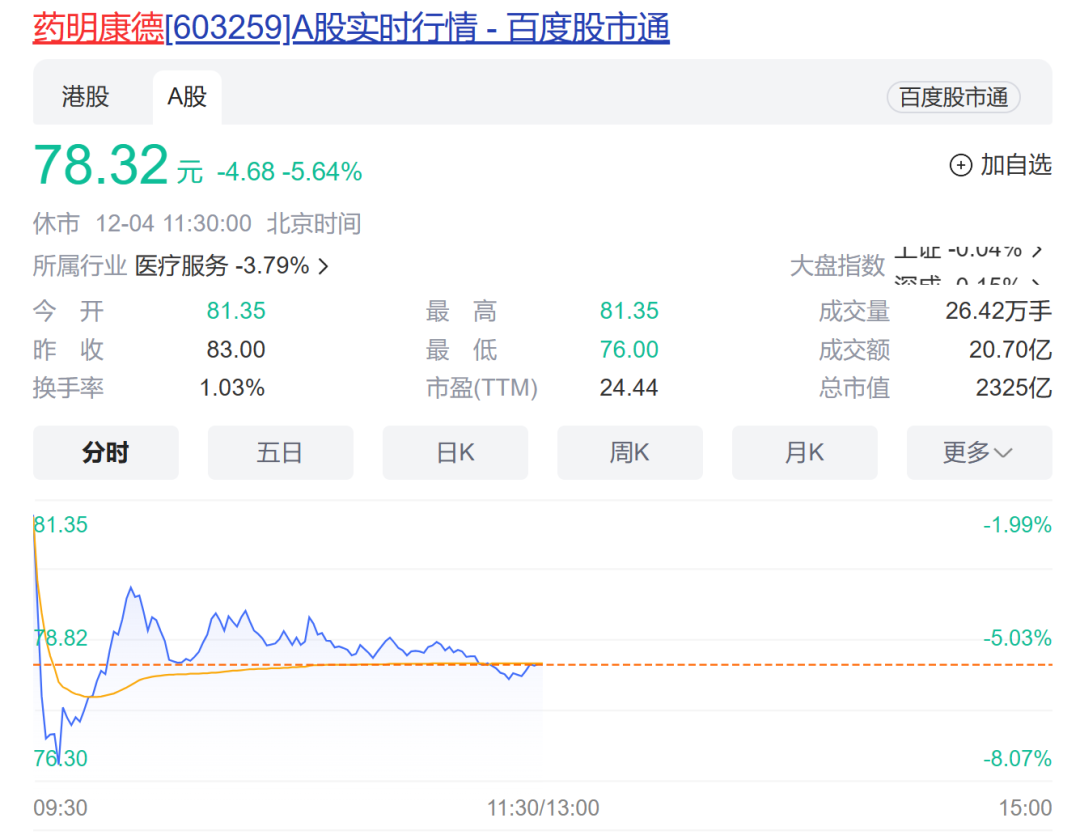
Task: Click the chart axis label -5.03%
Action: (x=1017, y=638)
